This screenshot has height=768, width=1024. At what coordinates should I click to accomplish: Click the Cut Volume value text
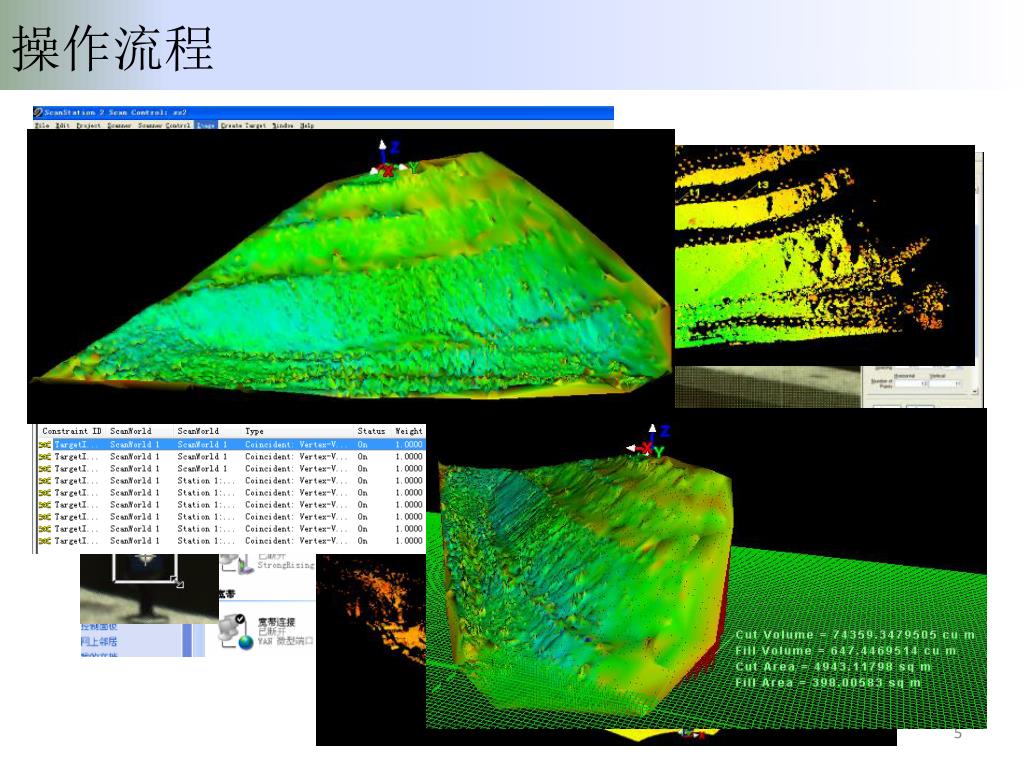coord(855,635)
